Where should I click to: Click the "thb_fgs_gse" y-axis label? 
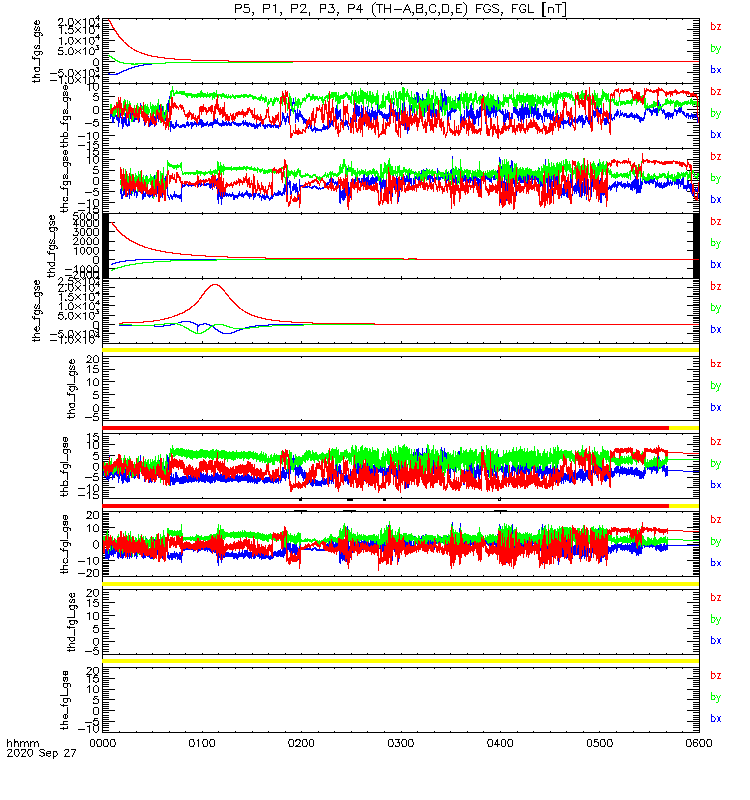[x=65, y=116]
